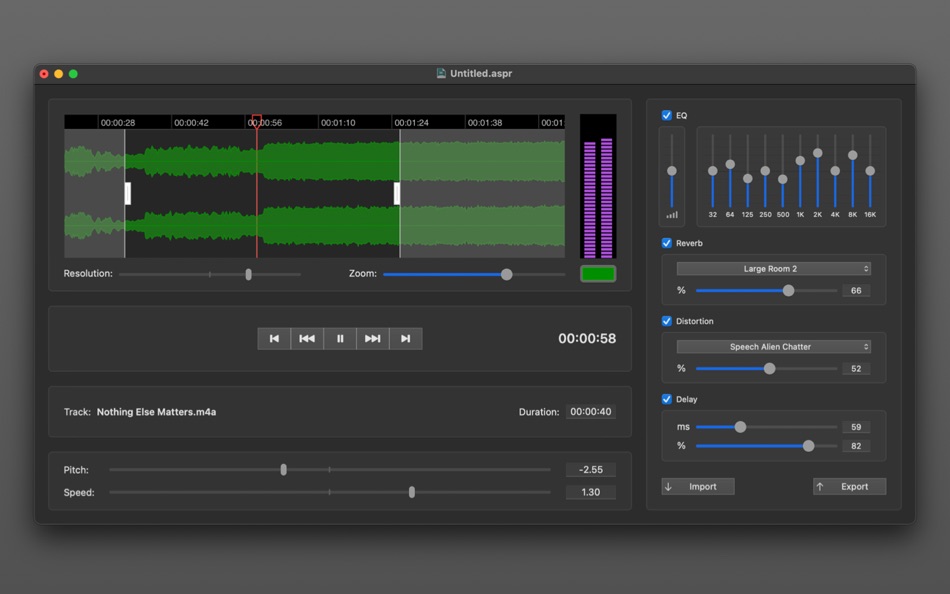Viewport: 950px width, 594px height.
Task: Click the 4K EQ band slider
Action: [835, 172]
